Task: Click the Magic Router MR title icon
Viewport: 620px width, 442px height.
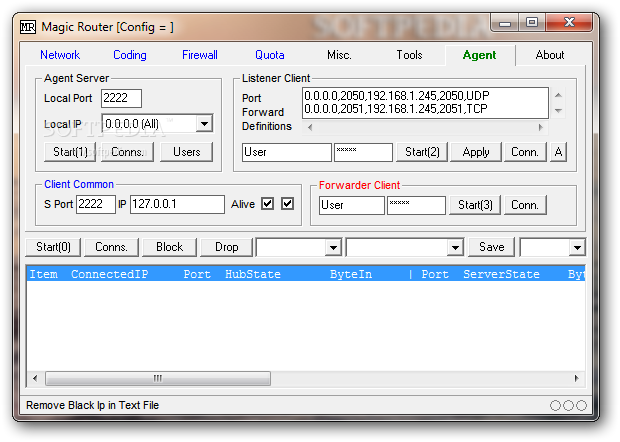Action: pos(28,27)
